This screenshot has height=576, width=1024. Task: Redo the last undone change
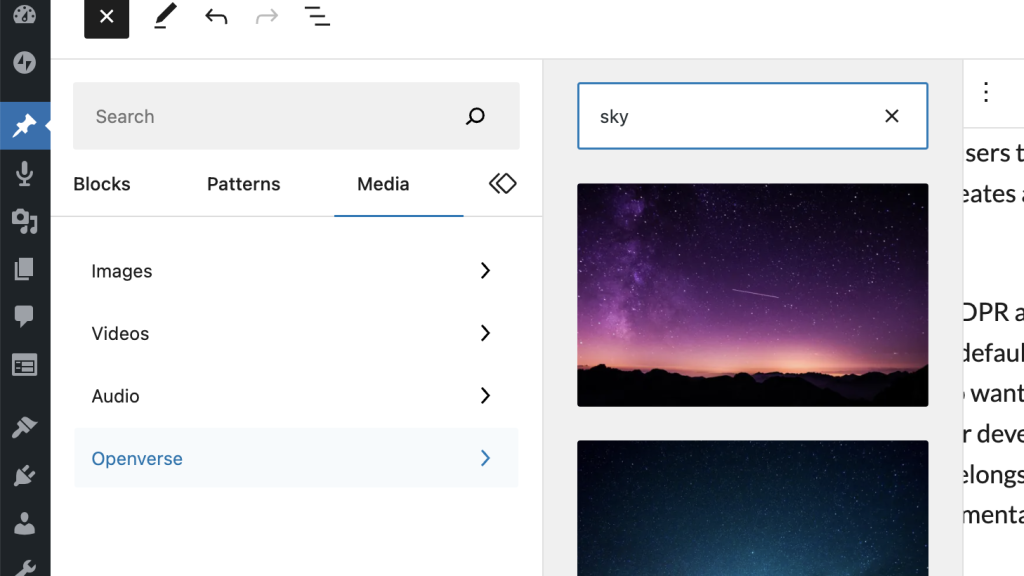pyautogui.click(x=266, y=16)
